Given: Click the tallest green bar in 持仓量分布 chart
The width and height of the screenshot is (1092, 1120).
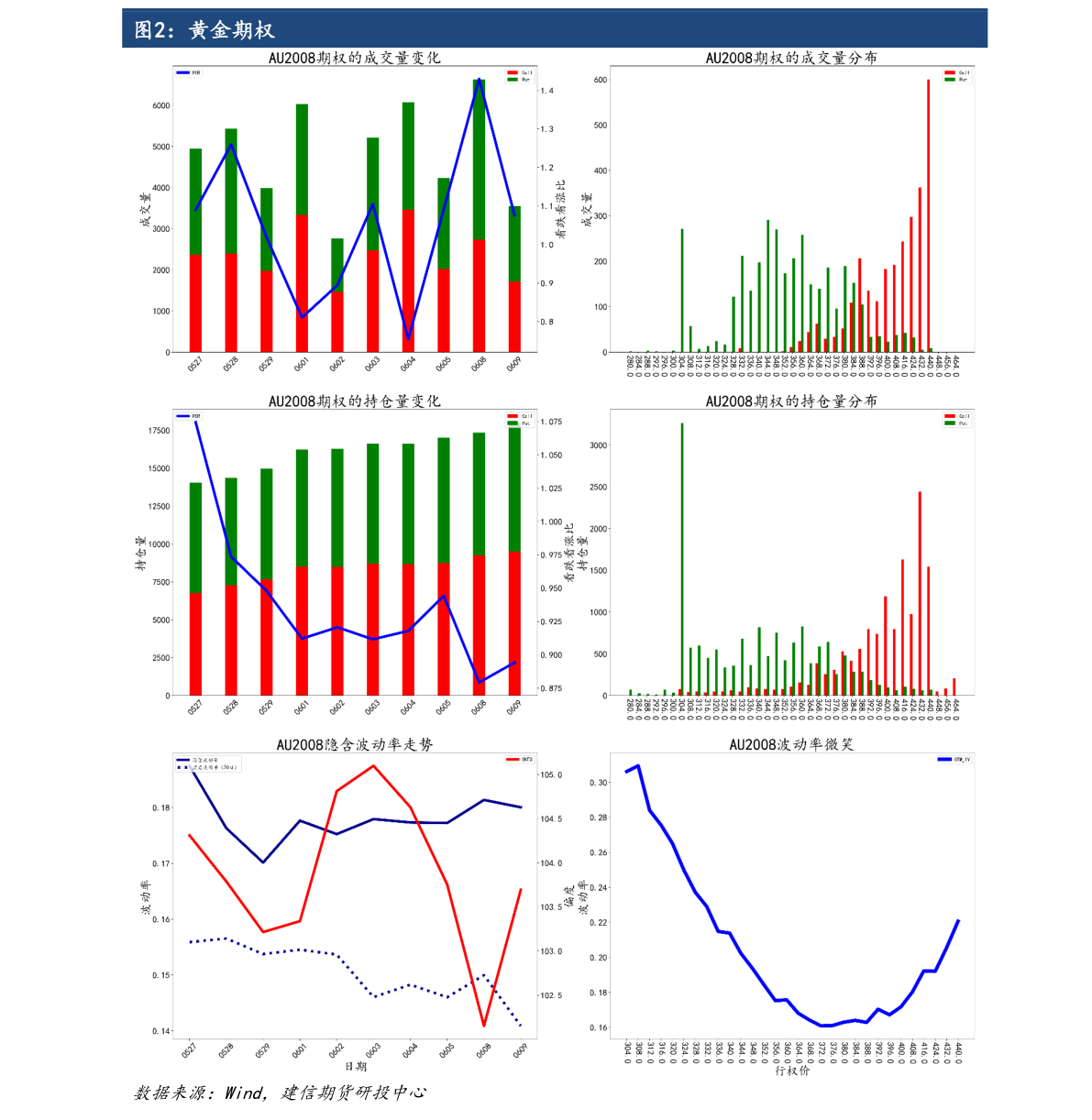Looking at the screenshot, I should tap(681, 559).
